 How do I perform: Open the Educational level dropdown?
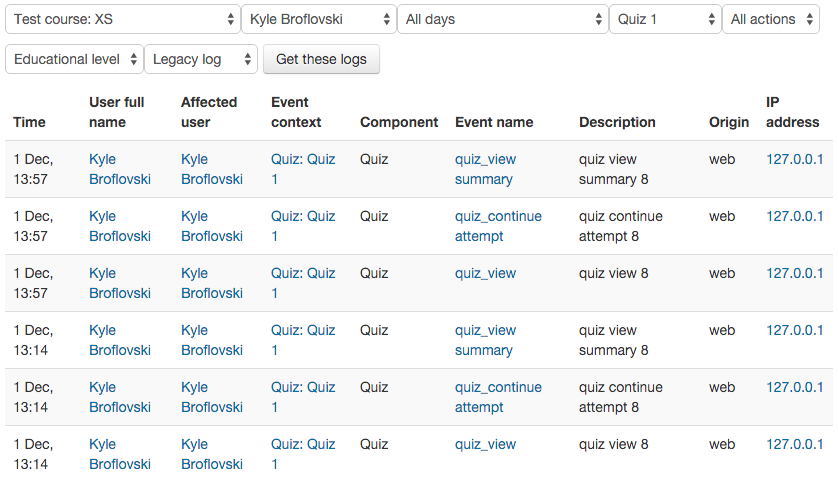74,59
